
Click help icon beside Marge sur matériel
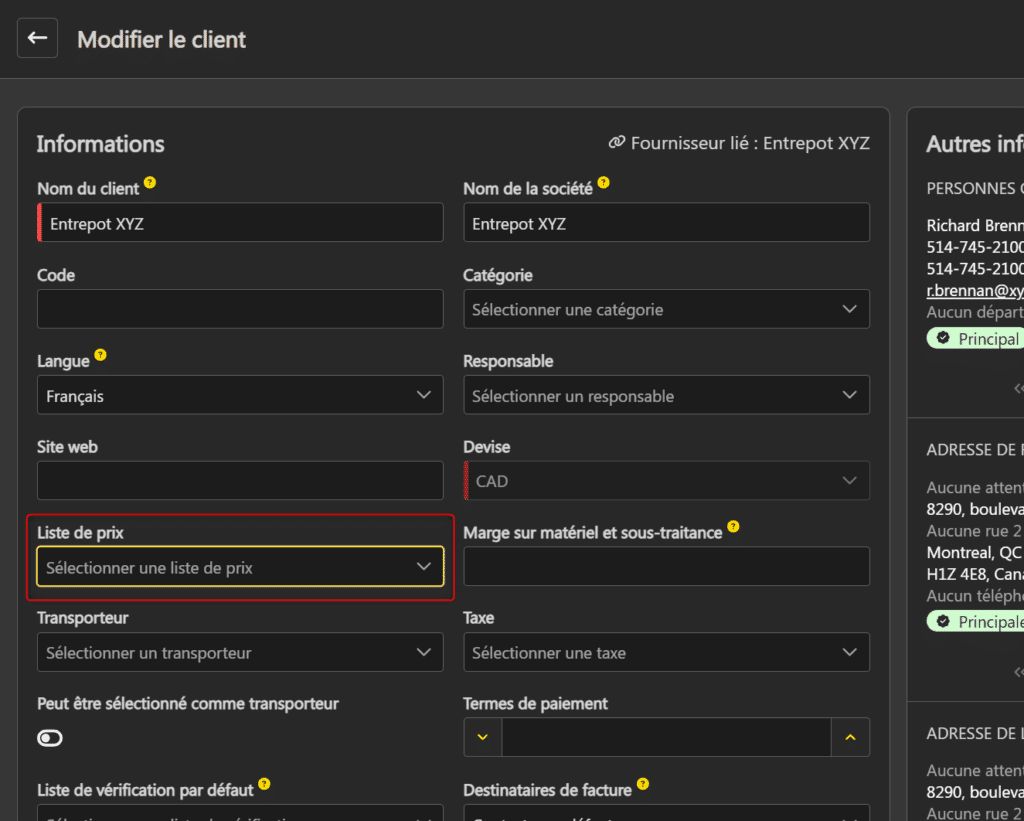pyautogui.click(x=733, y=526)
